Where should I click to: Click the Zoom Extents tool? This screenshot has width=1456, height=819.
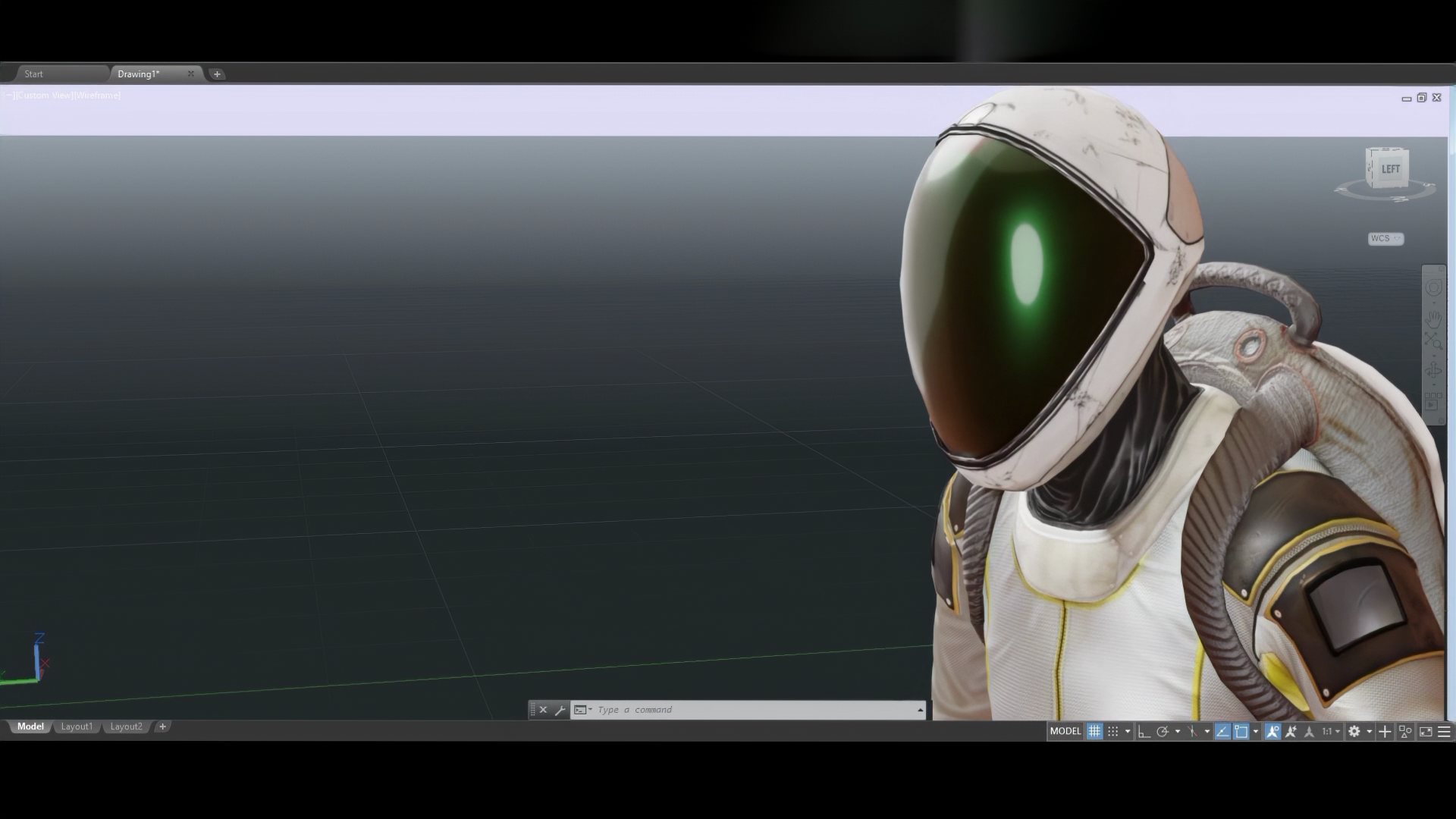(x=1433, y=340)
